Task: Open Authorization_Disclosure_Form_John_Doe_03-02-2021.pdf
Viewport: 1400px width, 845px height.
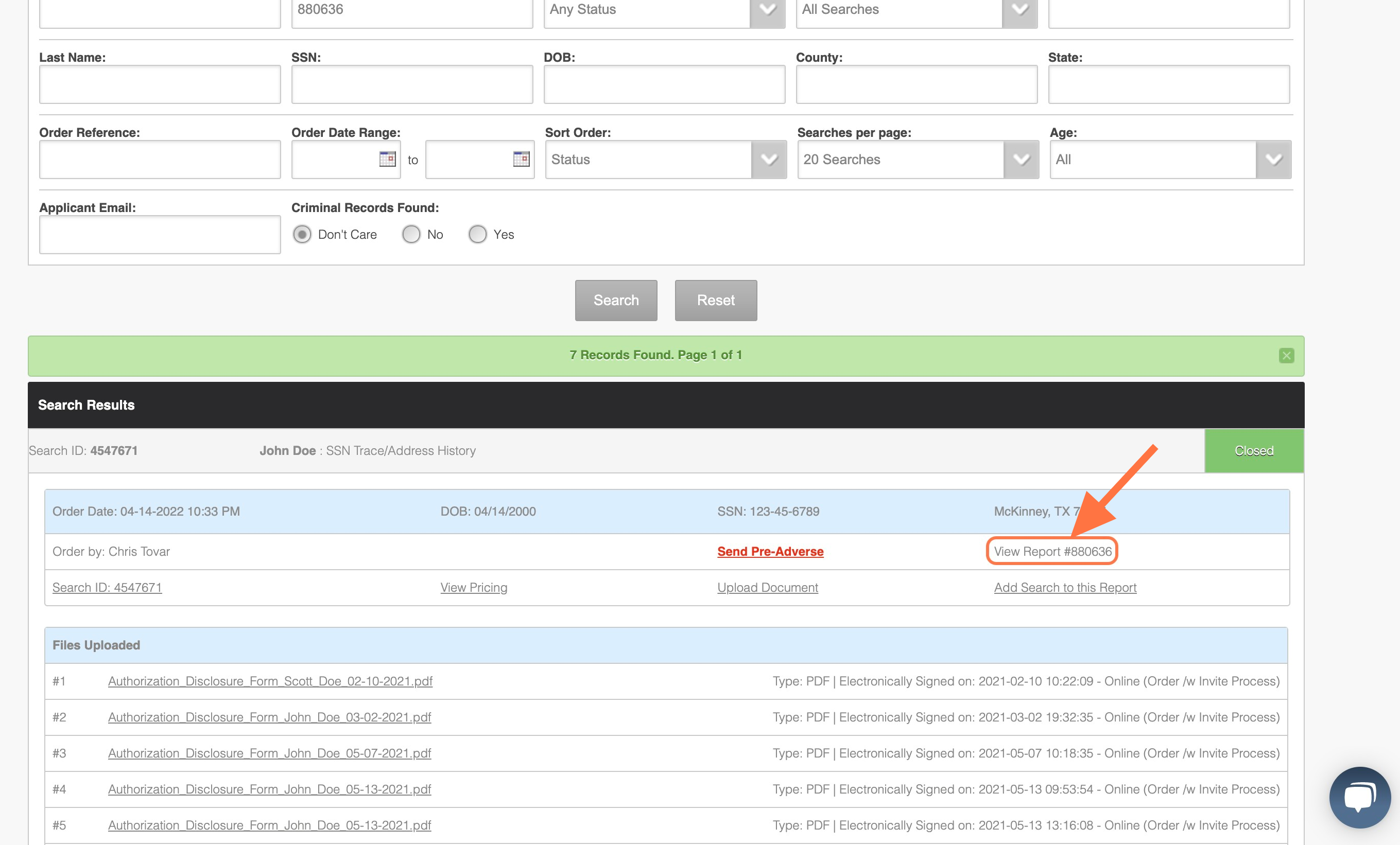Action: [269, 717]
